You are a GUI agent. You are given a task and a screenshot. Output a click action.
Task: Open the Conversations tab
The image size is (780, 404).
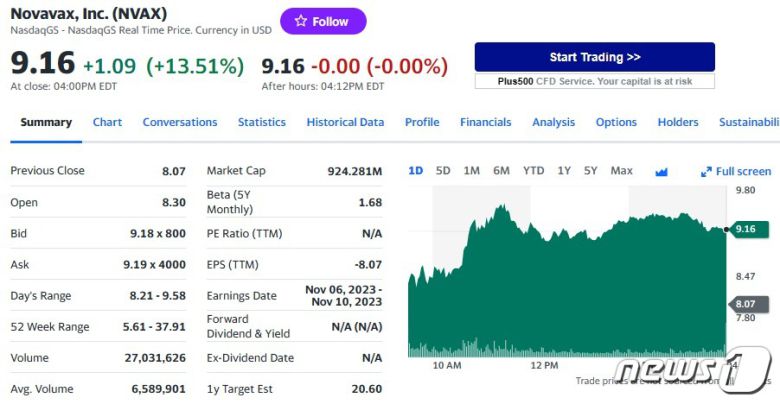click(179, 122)
